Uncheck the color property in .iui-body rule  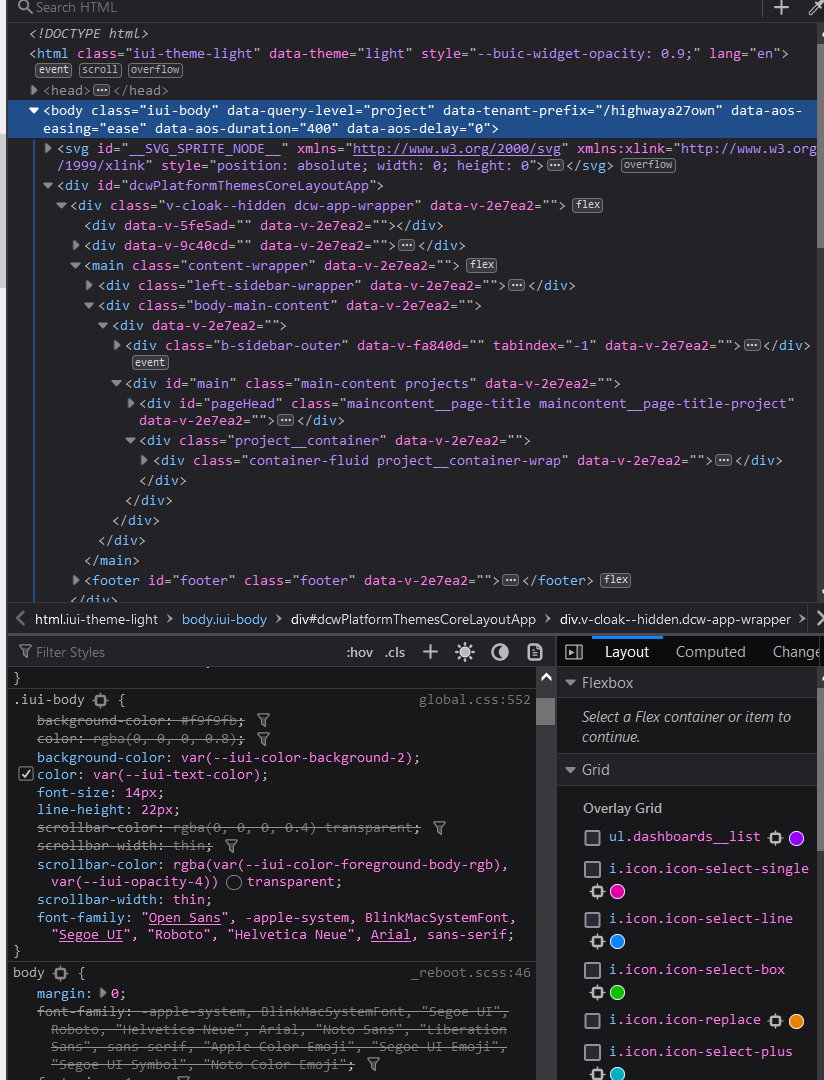tap(25, 773)
